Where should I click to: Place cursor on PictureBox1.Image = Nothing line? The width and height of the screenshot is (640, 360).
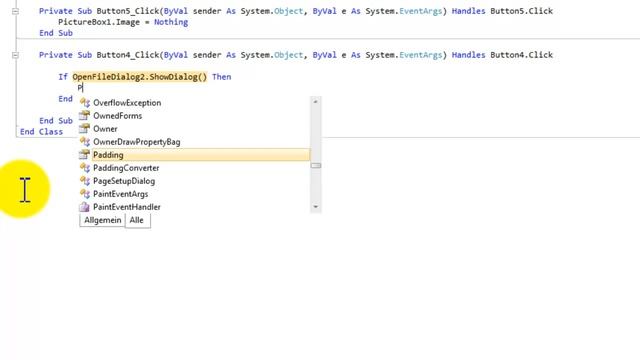coord(123,22)
